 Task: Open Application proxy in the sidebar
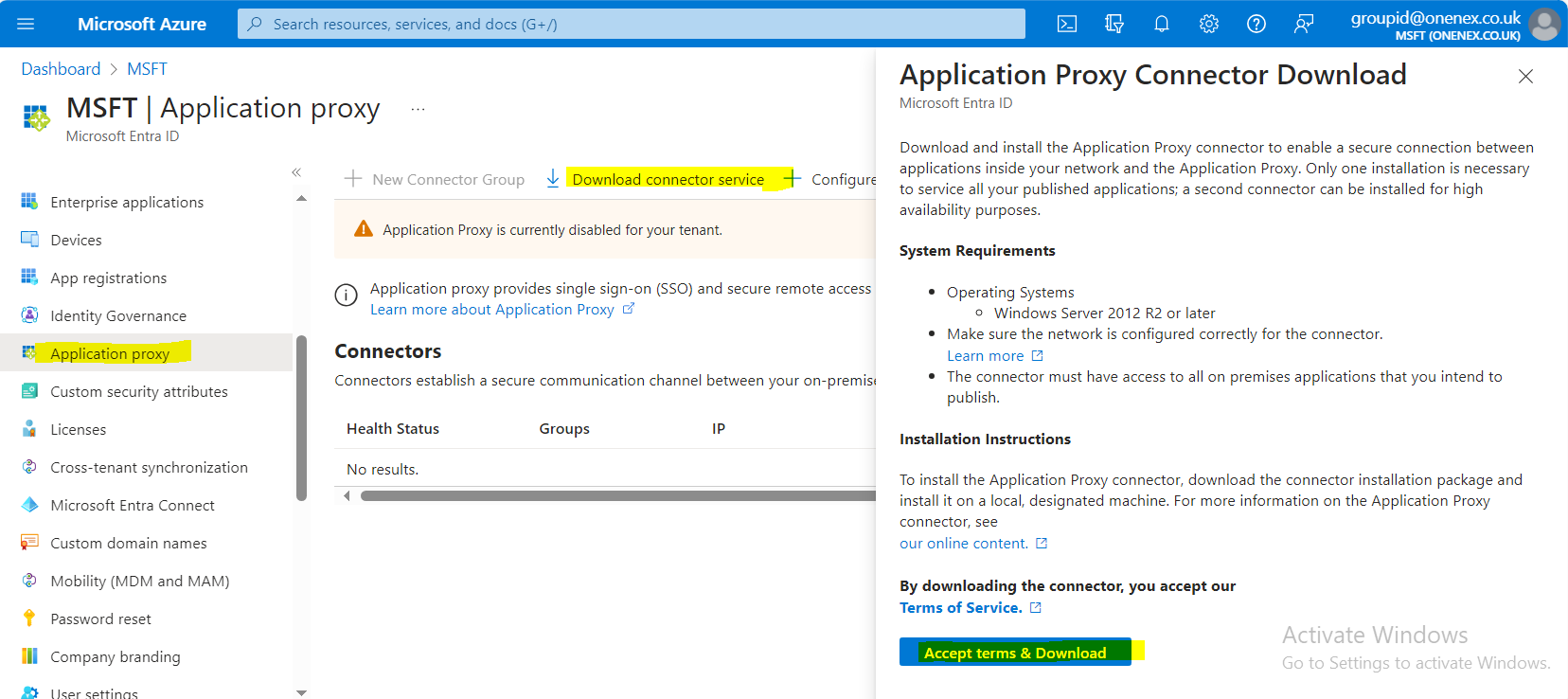[110, 353]
